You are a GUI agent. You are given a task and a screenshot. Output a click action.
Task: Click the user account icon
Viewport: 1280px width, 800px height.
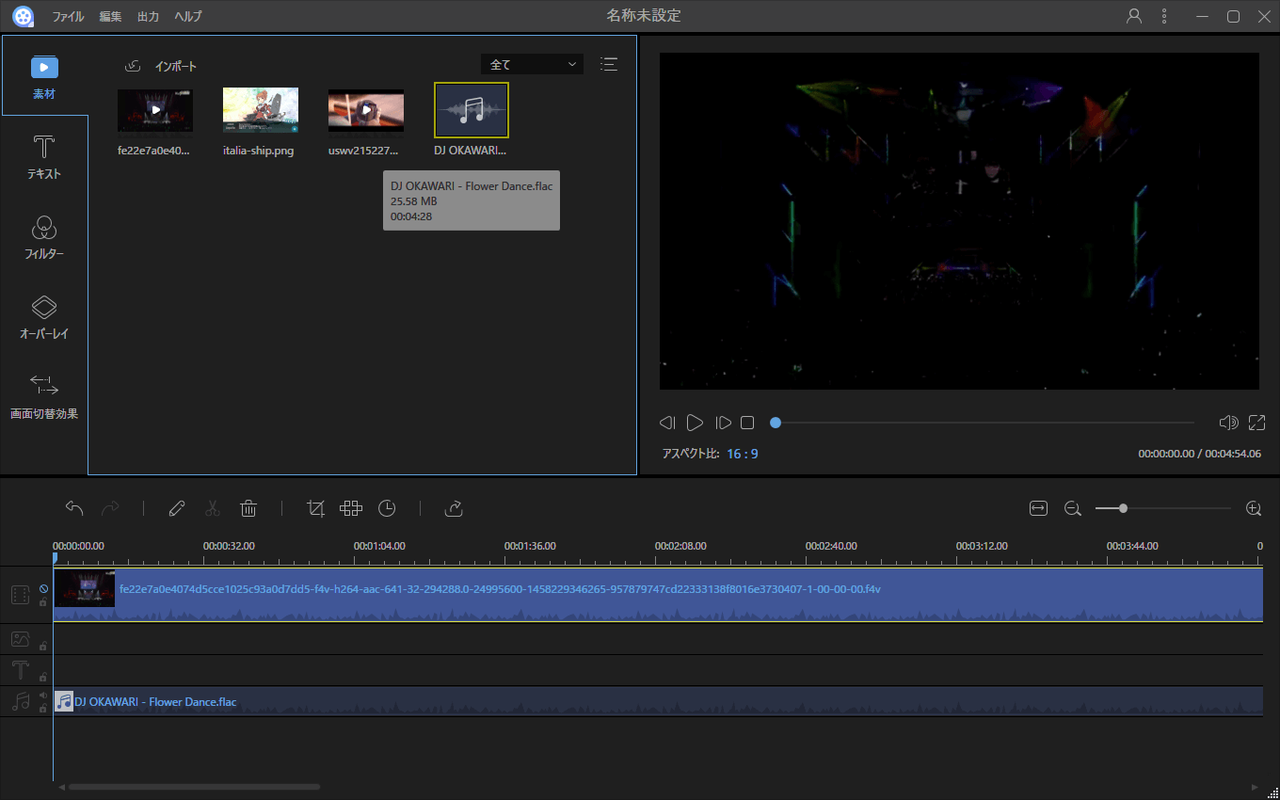[1134, 17]
